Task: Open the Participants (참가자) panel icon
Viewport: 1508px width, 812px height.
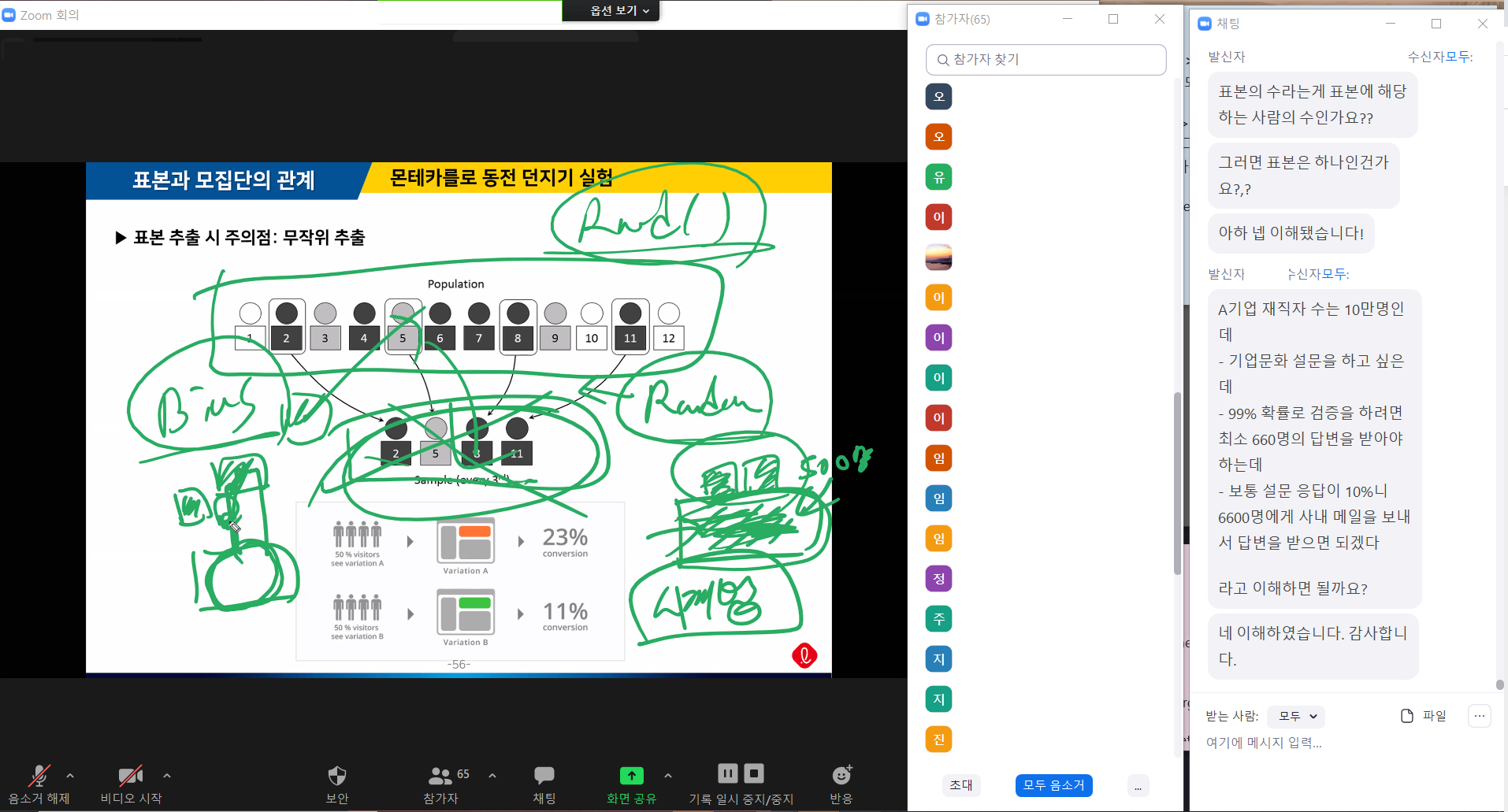Action: click(440, 777)
